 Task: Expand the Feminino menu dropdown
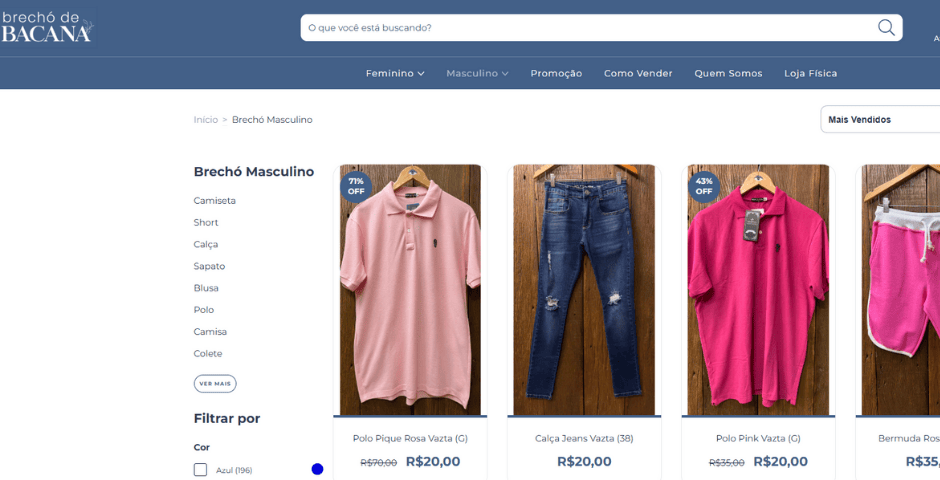395,73
